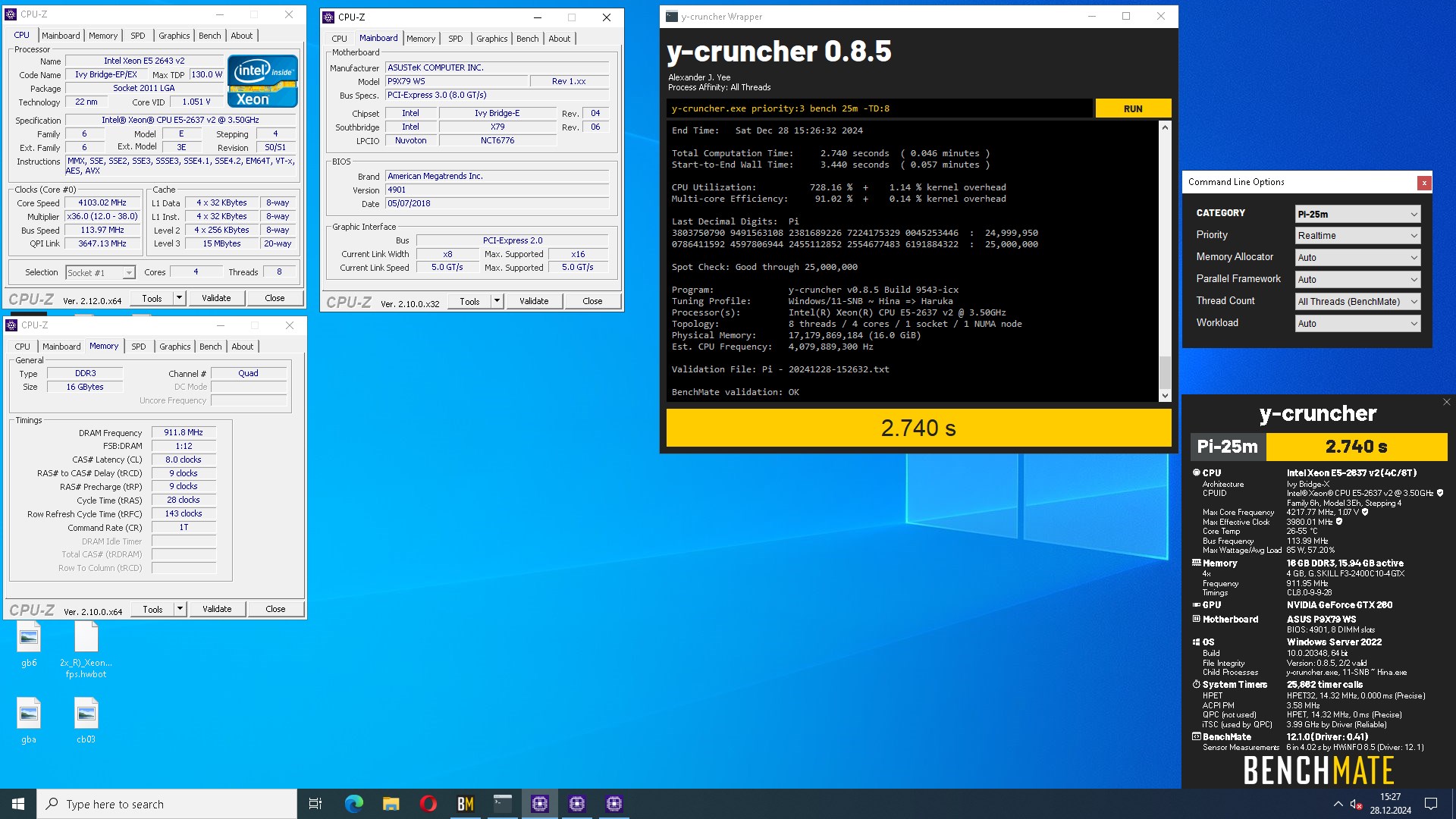Click the yellow RUN button in y-cruncher

pos(1133,108)
